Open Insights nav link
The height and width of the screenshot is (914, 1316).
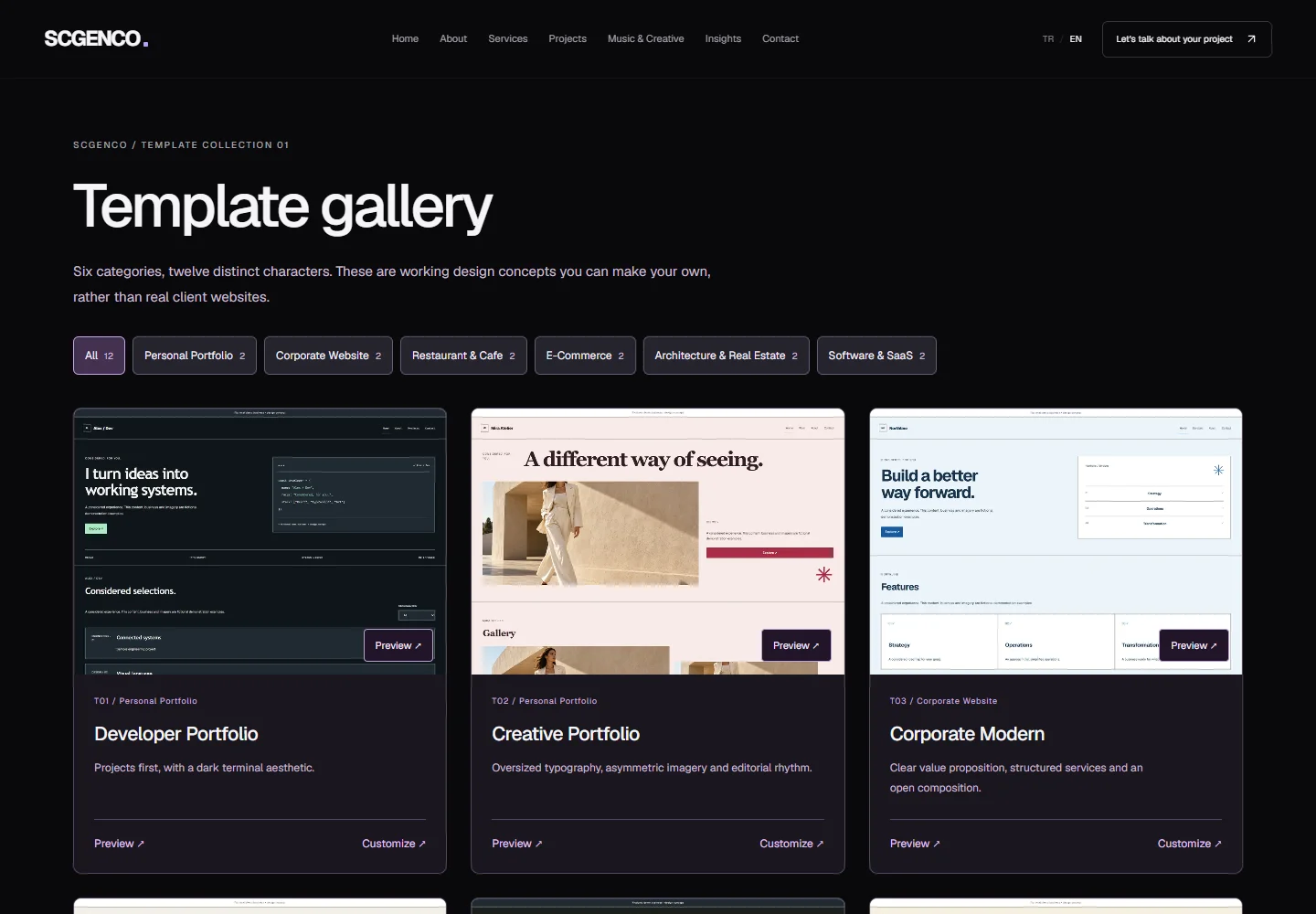click(x=723, y=38)
